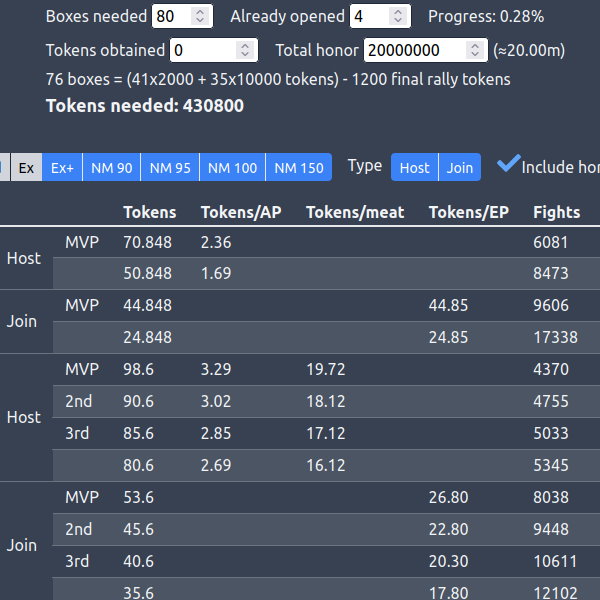Click the Boxes needed spinner arrows
The image size is (600, 600).
coord(200,16)
